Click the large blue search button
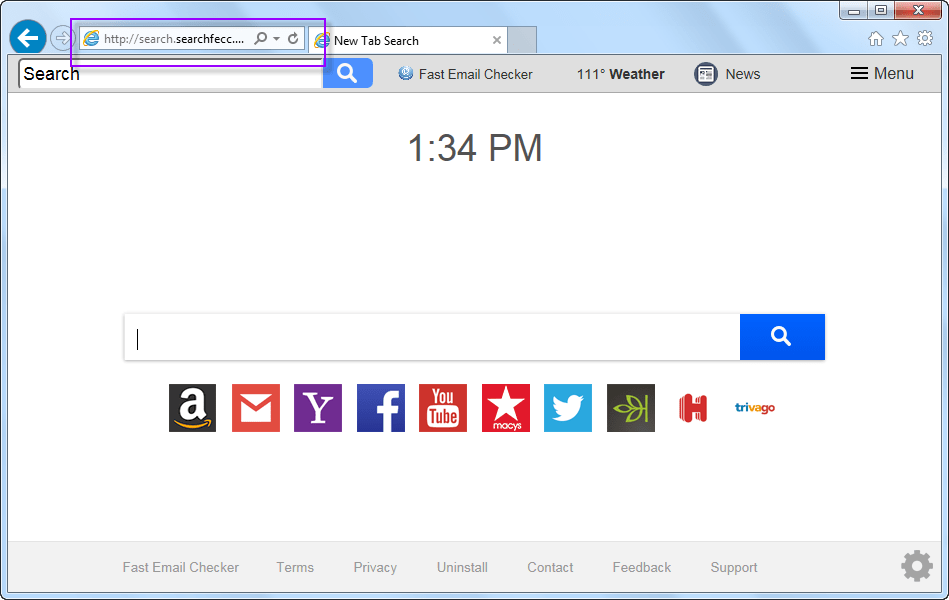This screenshot has width=949, height=600. (x=782, y=337)
